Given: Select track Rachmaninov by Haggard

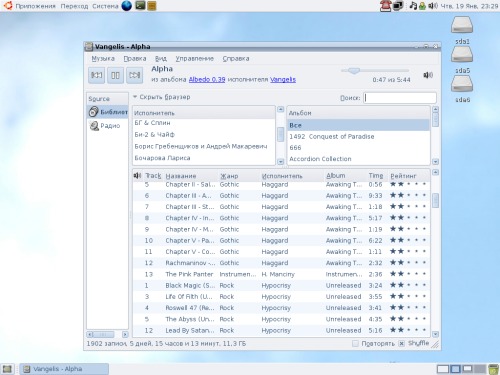Looking at the screenshot, I should coord(281,263).
